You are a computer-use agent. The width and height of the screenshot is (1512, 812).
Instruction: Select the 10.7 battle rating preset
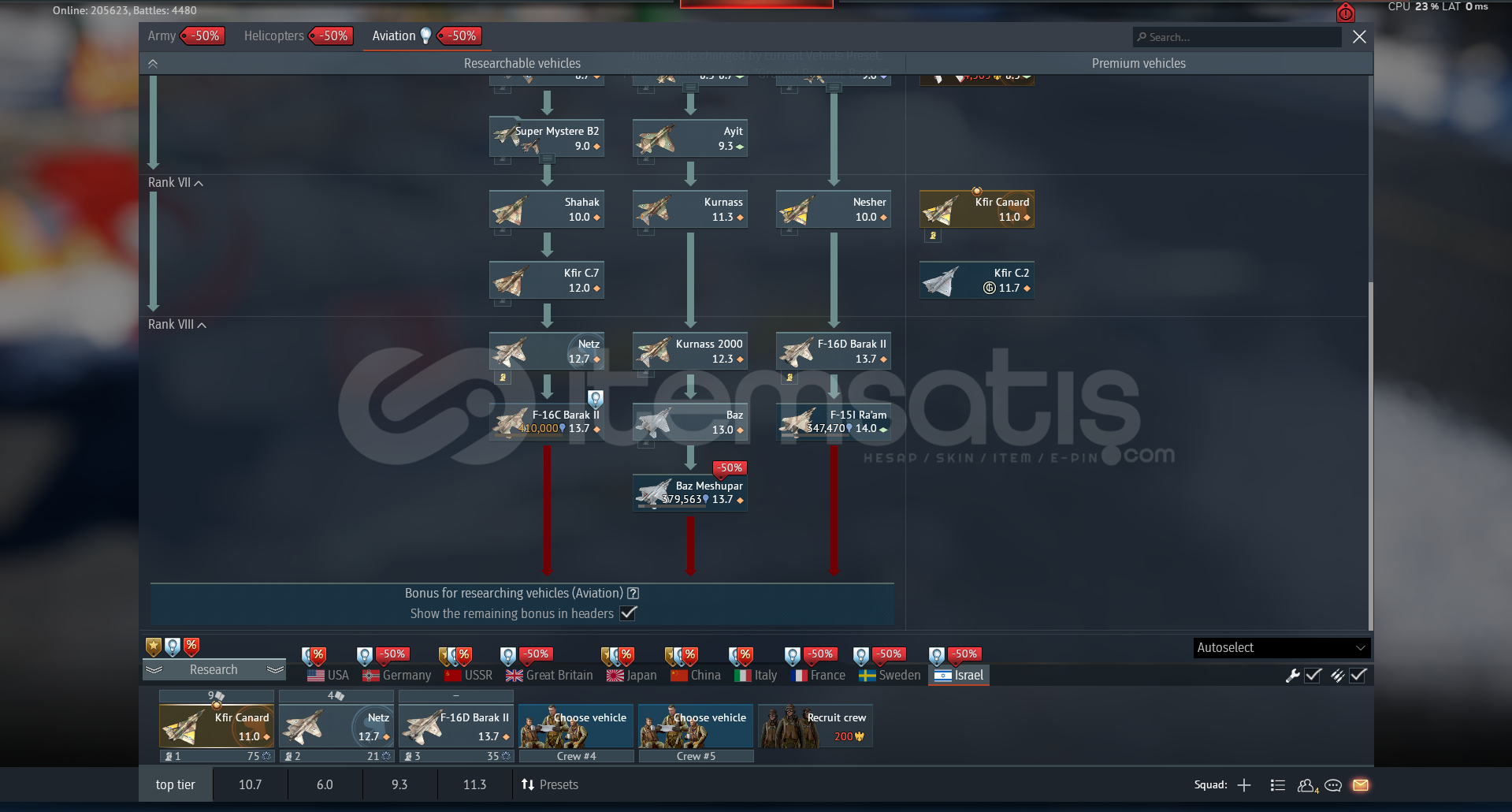click(x=251, y=785)
